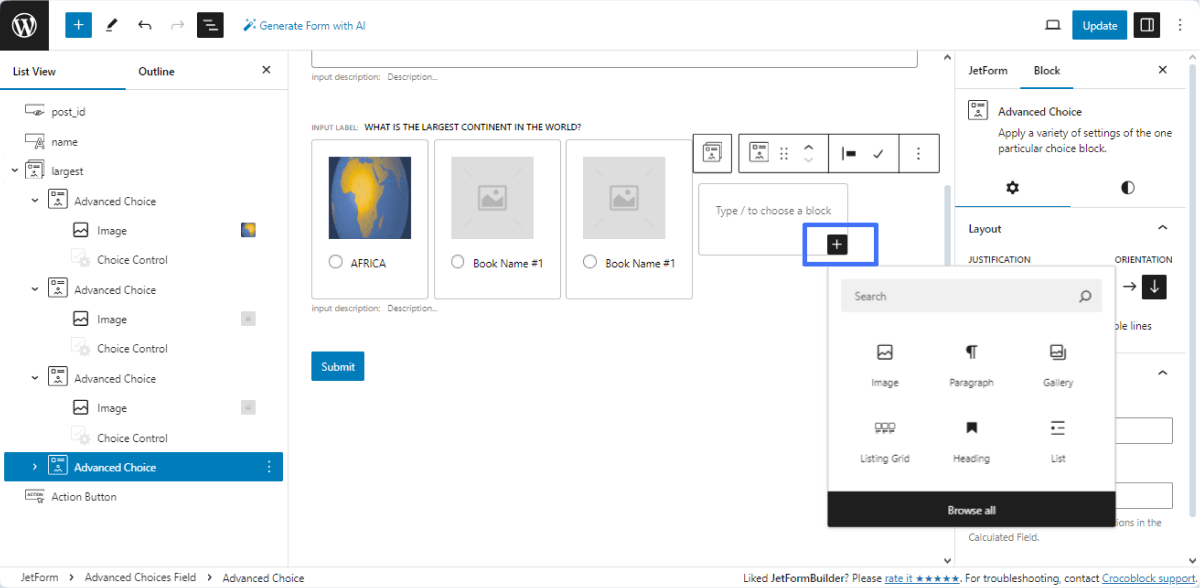1200x588 pixels.
Task: Open the device preview icon
Action: (1052, 25)
